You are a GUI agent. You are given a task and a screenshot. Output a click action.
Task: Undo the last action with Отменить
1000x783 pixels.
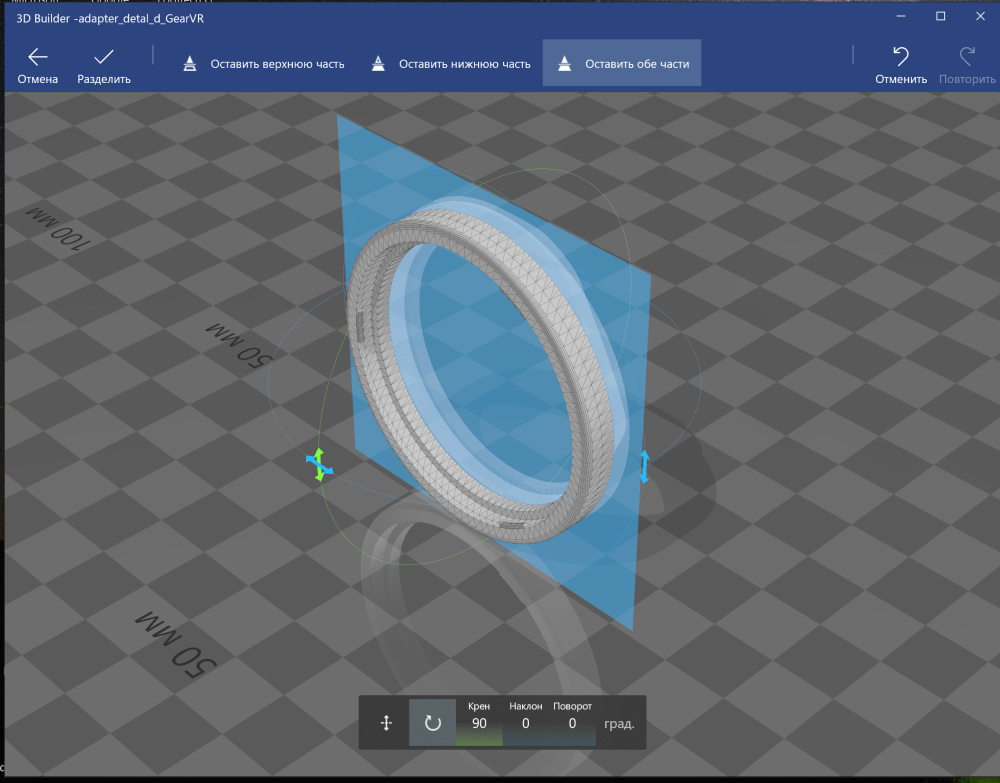[x=901, y=64]
